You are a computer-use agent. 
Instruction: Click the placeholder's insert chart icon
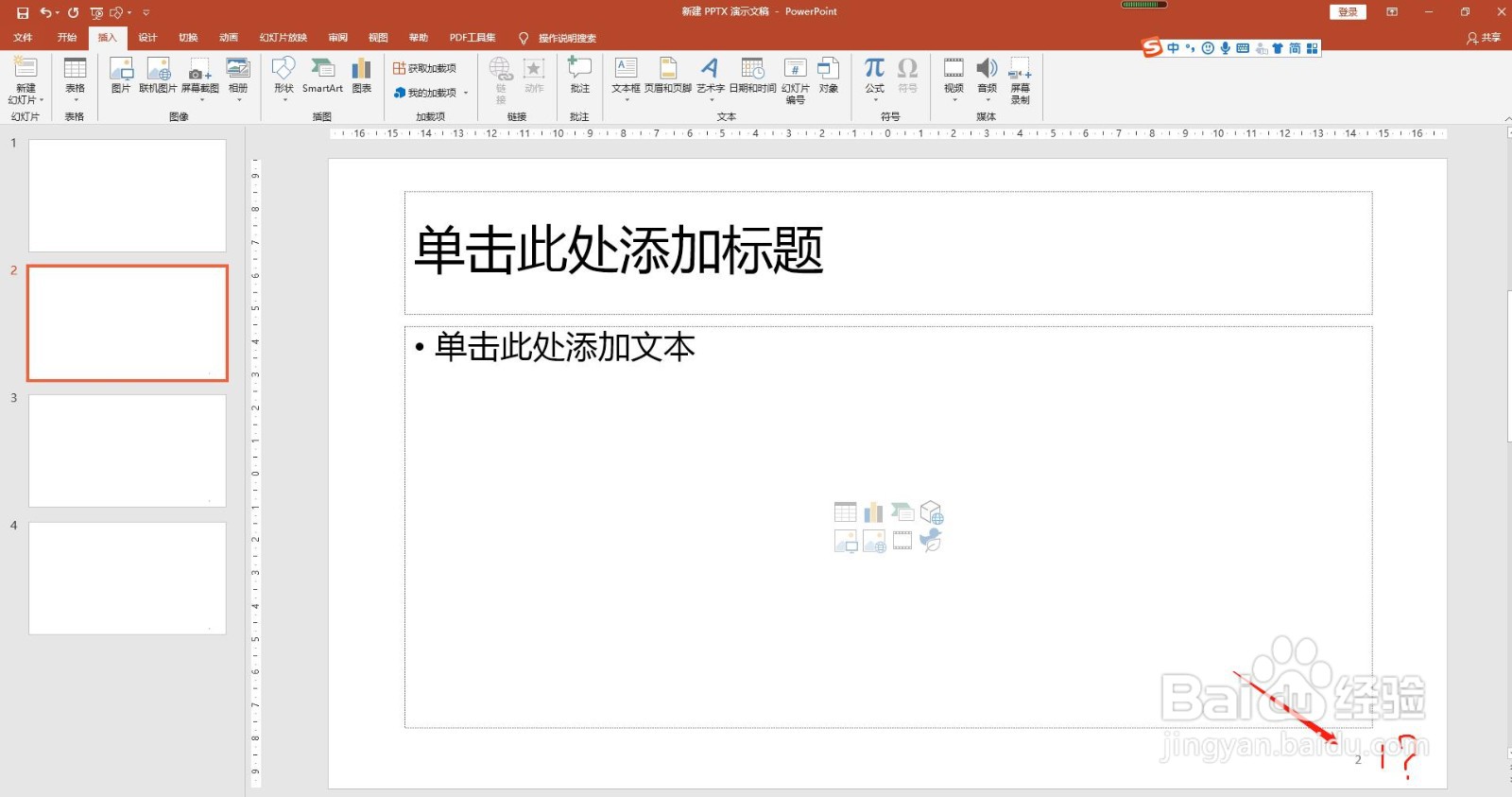(874, 512)
